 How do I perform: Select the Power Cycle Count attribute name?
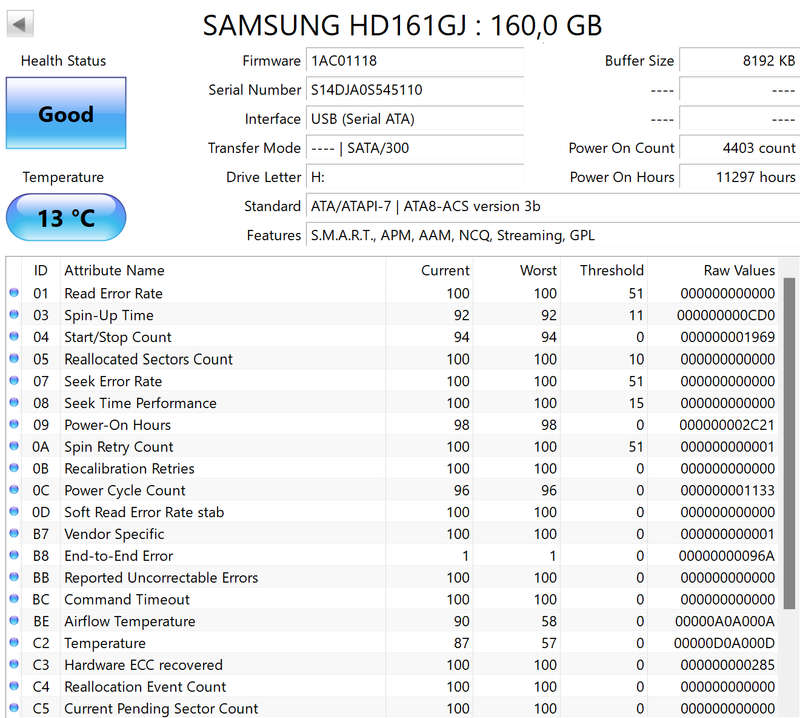pyautogui.click(x=125, y=490)
